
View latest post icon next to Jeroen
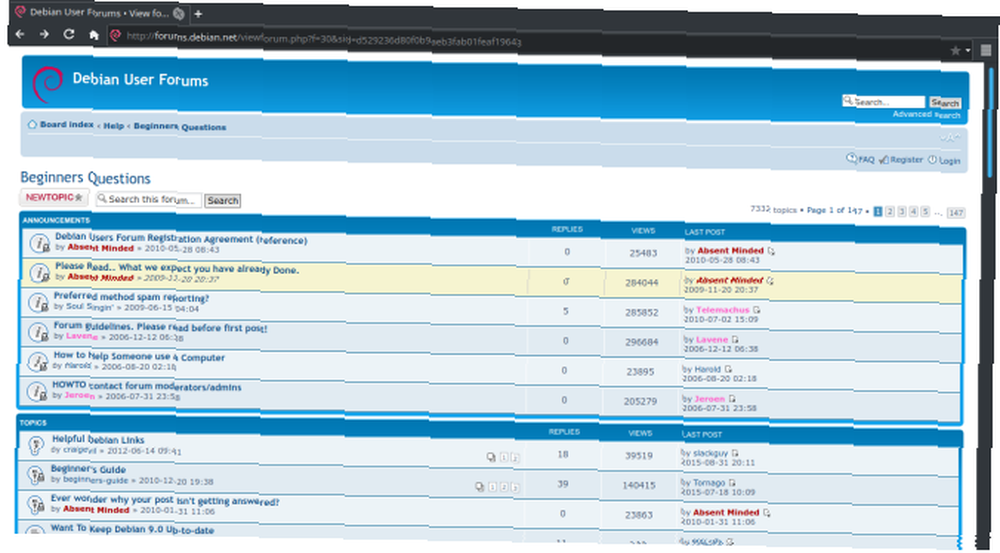[x=732, y=399]
